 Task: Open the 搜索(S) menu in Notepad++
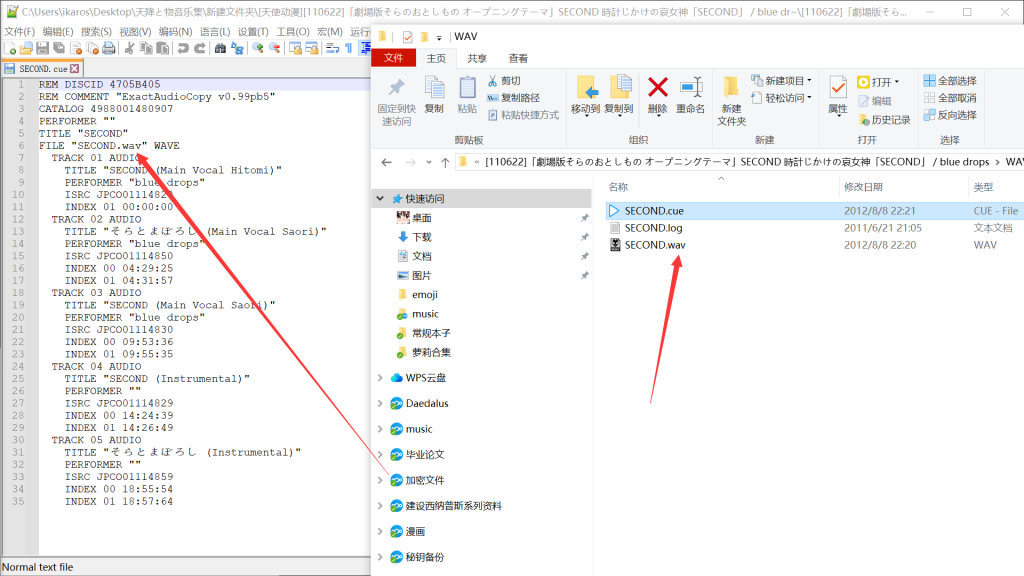[96, 31]
